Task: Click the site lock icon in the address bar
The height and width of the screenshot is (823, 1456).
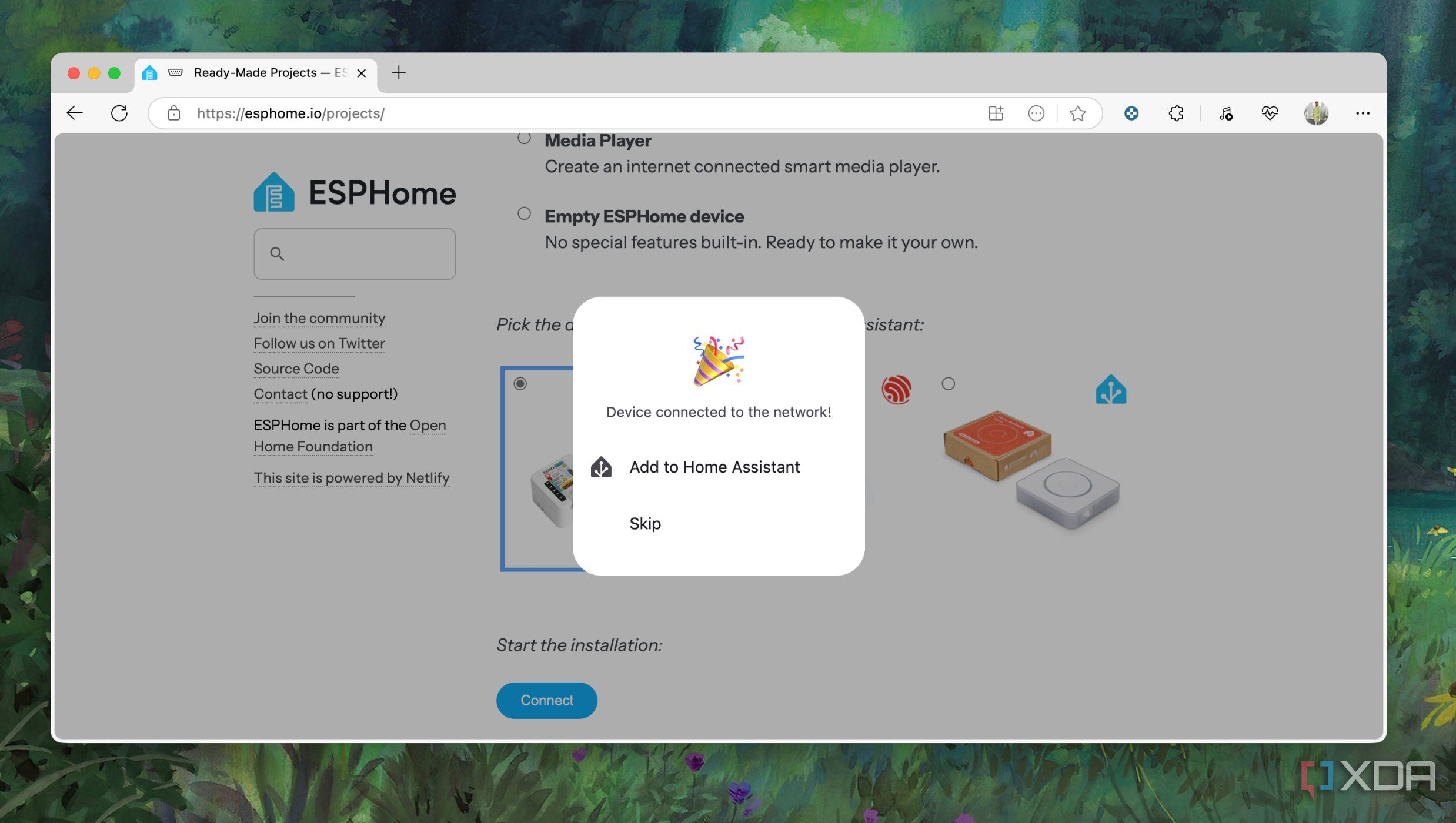Action: pos(173,113)
